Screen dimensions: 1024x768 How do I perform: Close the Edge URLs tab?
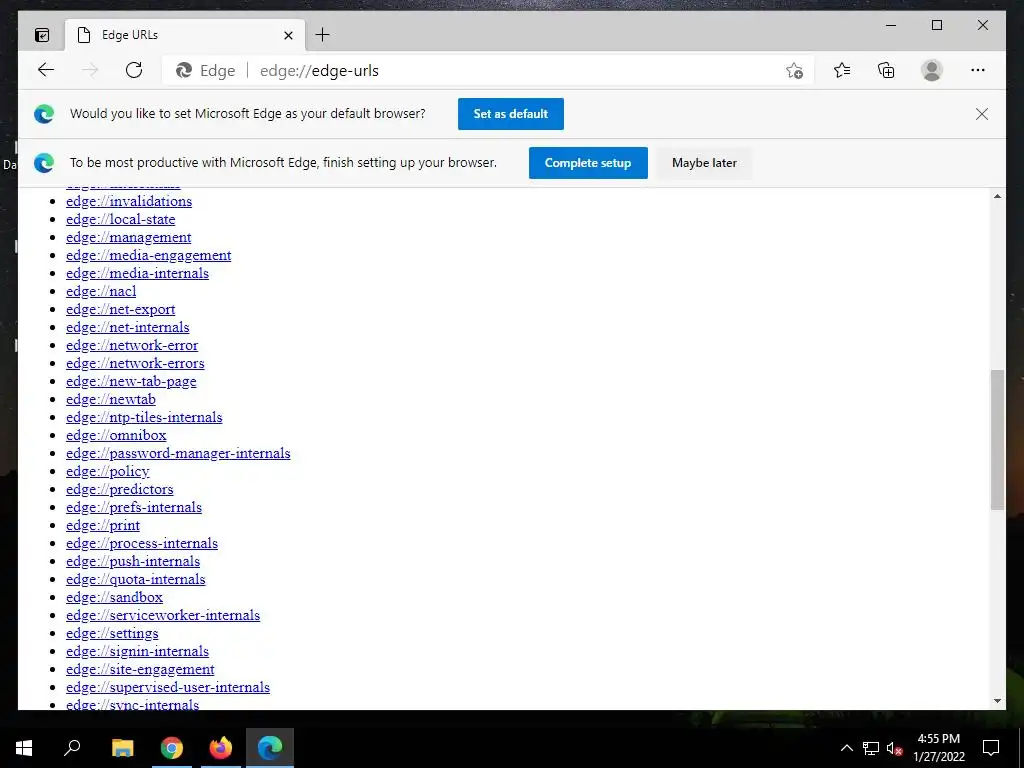[x=288, y=35]
